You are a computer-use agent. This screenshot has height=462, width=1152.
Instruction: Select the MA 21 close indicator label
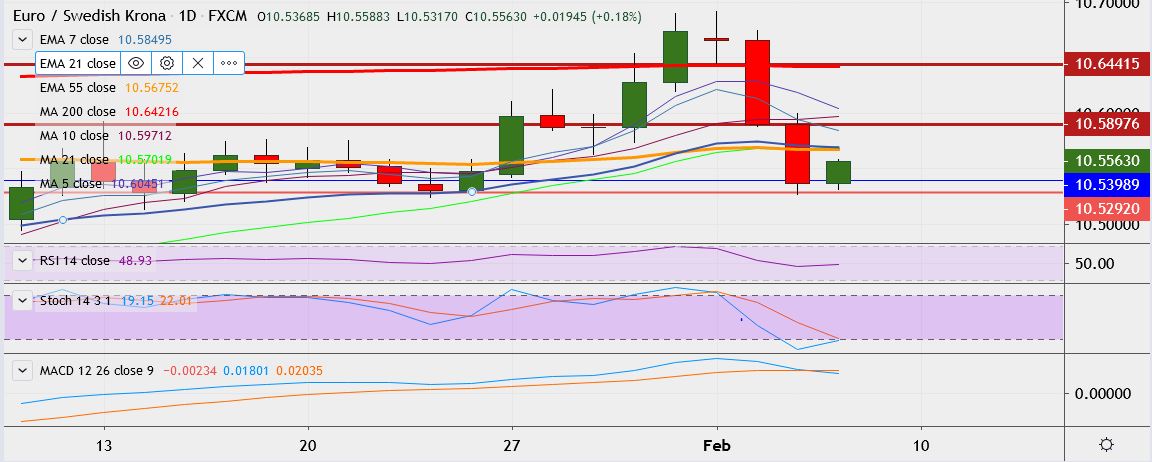[x=74, y=159]
